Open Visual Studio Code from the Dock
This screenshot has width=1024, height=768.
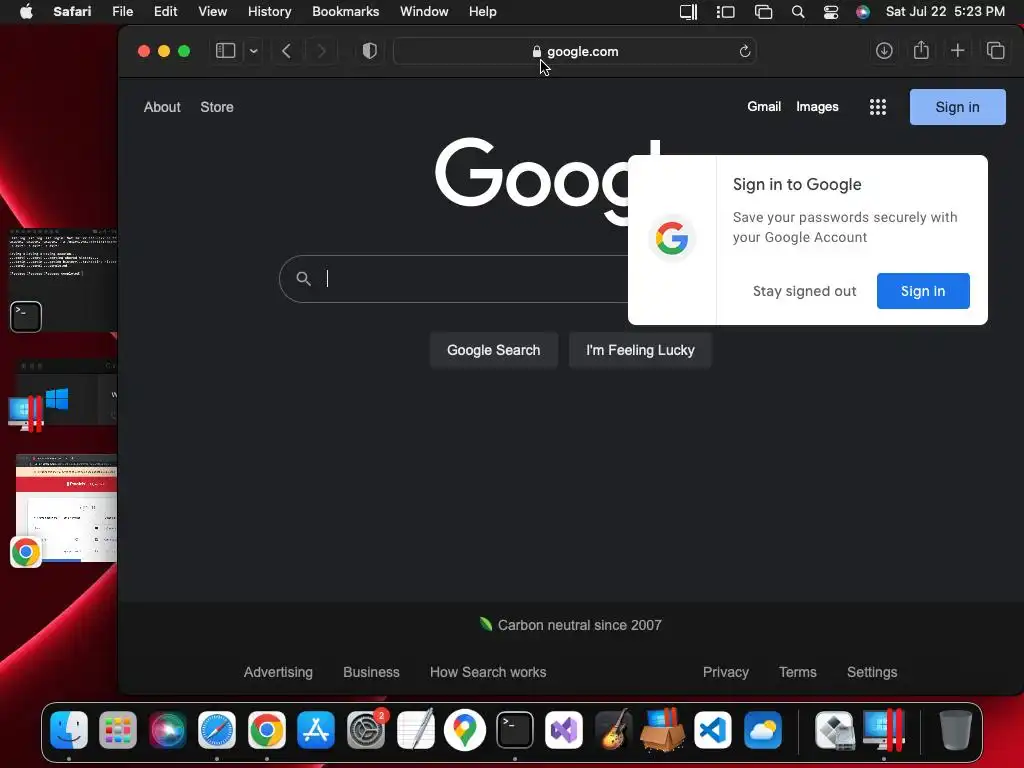click(x=712, y=729)
